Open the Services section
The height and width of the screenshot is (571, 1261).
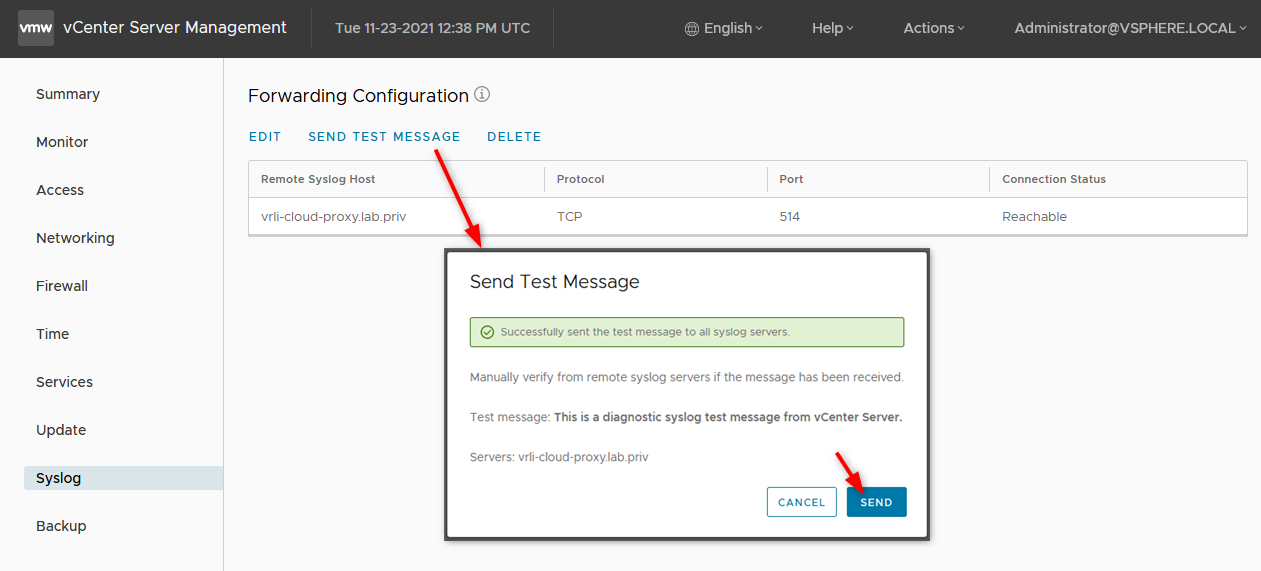pos(64,382)
